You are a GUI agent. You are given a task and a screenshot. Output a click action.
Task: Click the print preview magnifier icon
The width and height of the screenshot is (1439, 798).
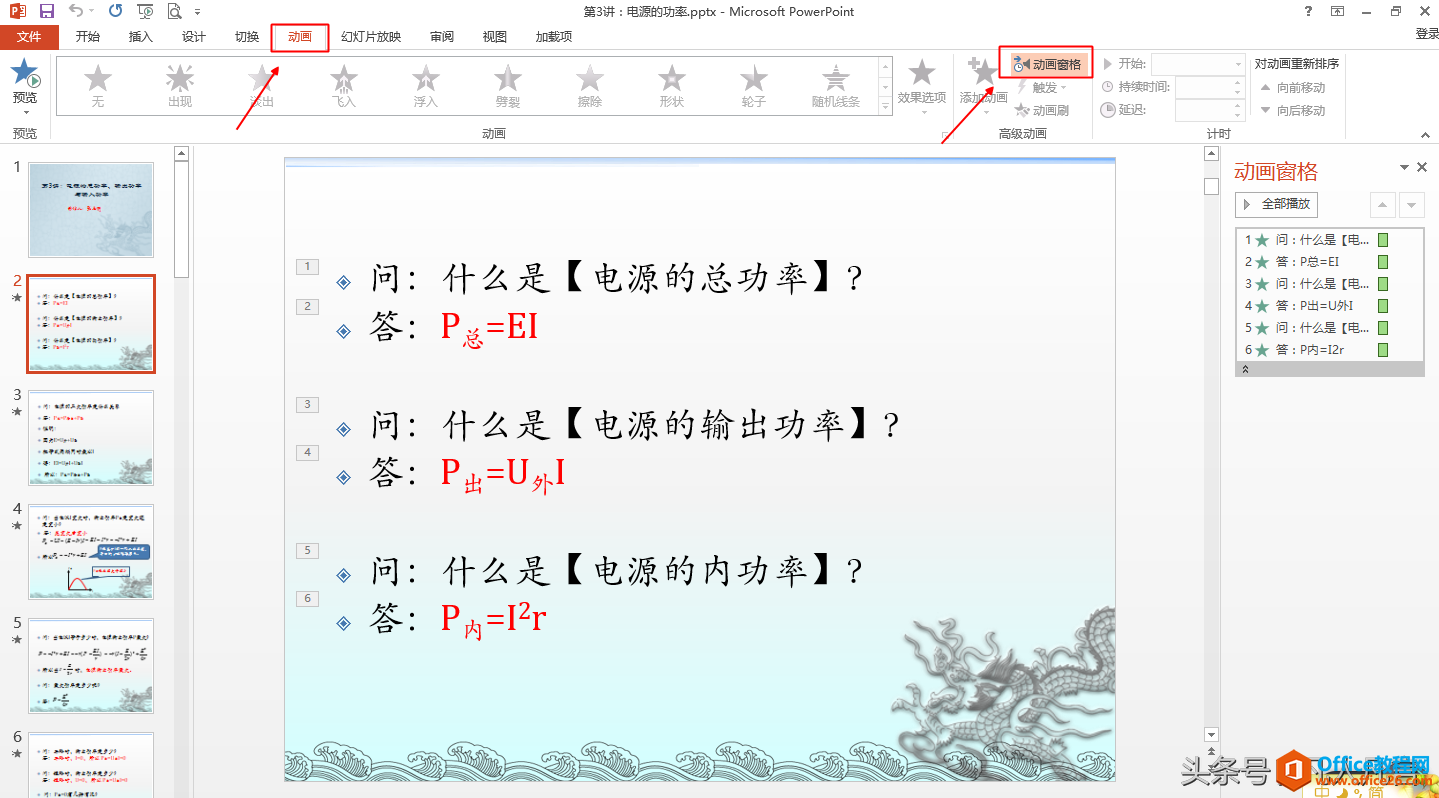click(x=175, y=11)
